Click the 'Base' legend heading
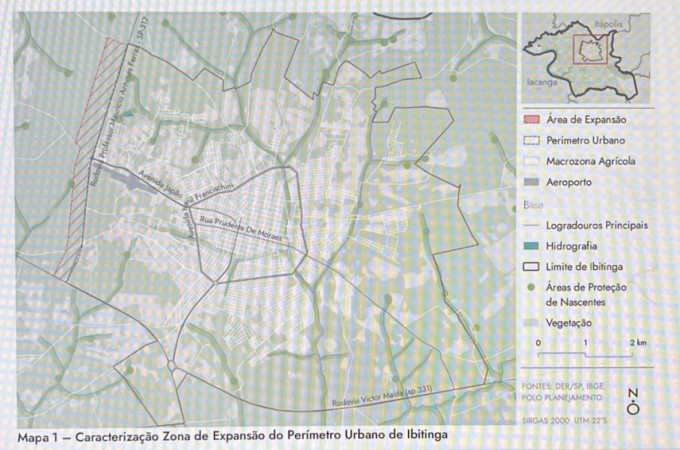The width and height of the screenshot is (680, 450). 533,205
